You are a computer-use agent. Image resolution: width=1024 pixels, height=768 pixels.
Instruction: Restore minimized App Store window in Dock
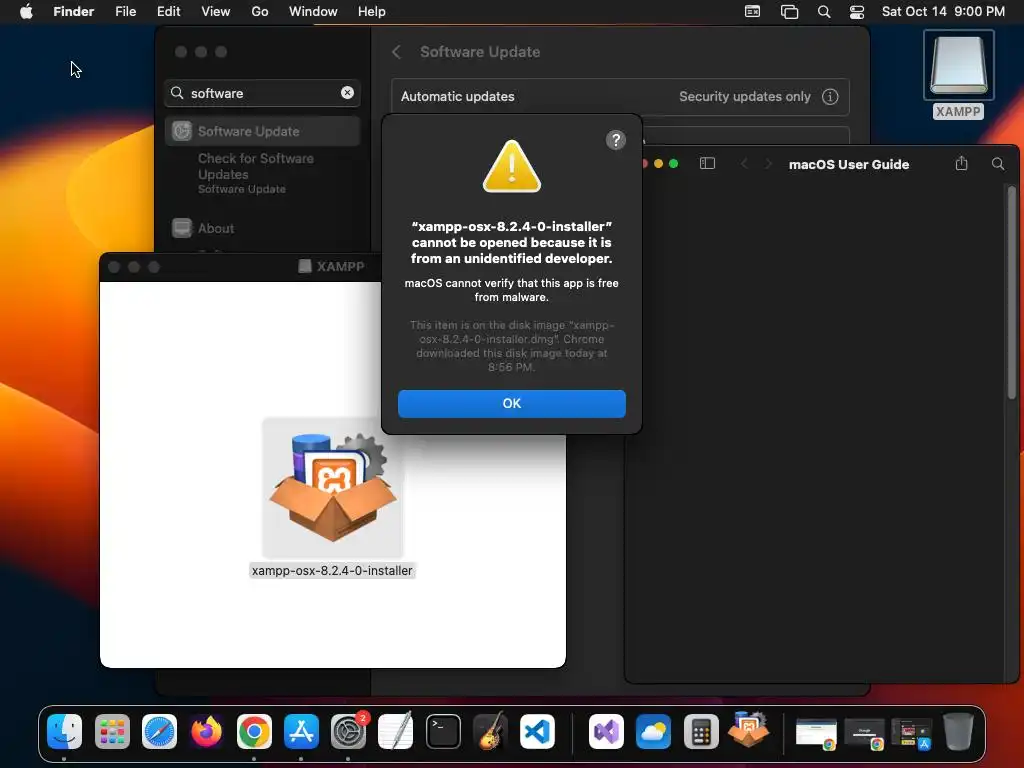(x=912, y=733)
